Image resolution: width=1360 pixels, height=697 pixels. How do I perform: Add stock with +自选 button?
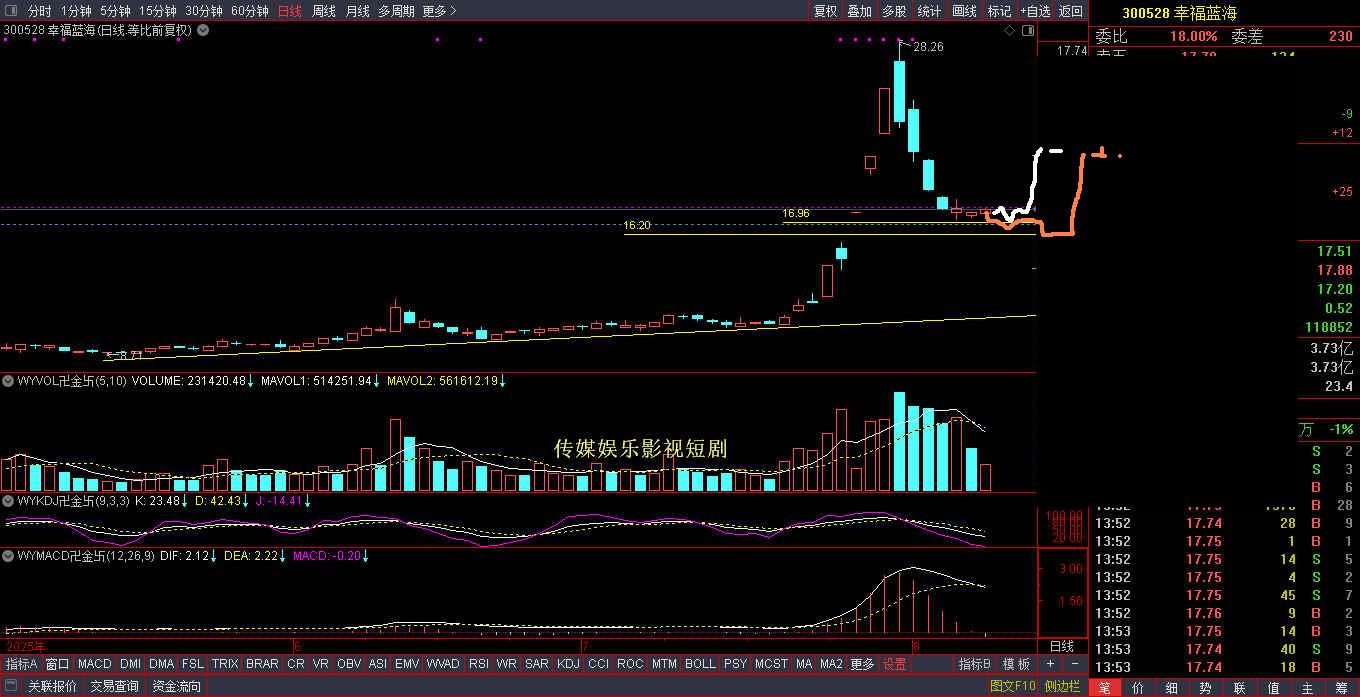[x=1035, y=11]
